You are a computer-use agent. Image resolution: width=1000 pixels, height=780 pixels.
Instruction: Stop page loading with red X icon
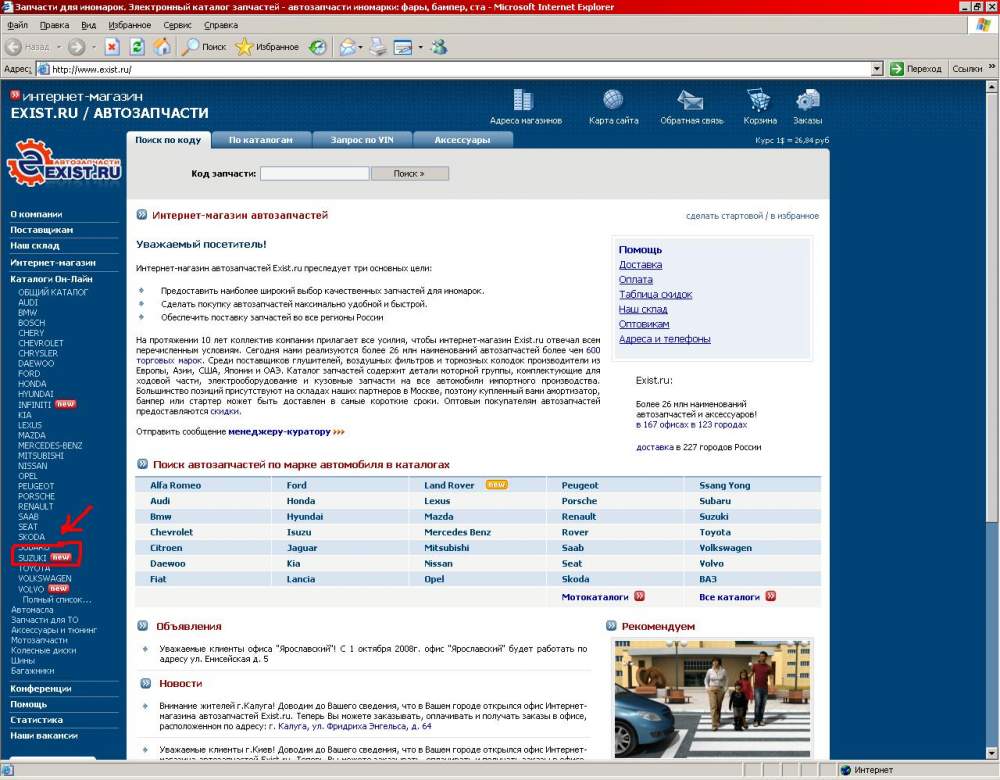click(112, 47)
